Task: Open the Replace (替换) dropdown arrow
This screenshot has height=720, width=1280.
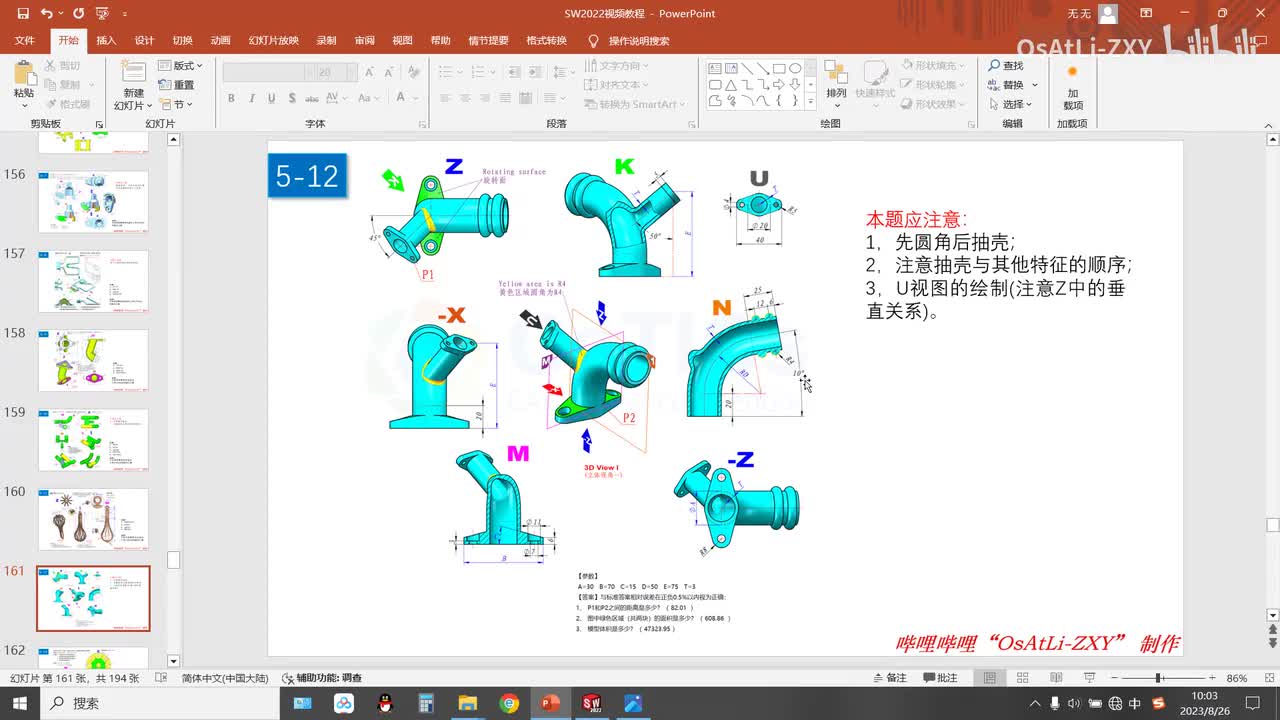Action: [1035, 85]
